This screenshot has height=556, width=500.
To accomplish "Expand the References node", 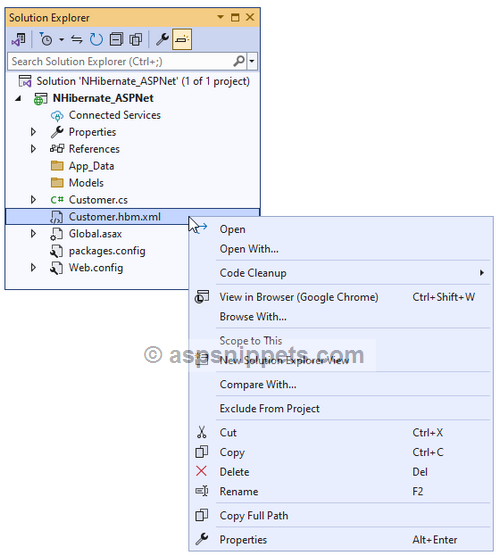I will point(33,149).
